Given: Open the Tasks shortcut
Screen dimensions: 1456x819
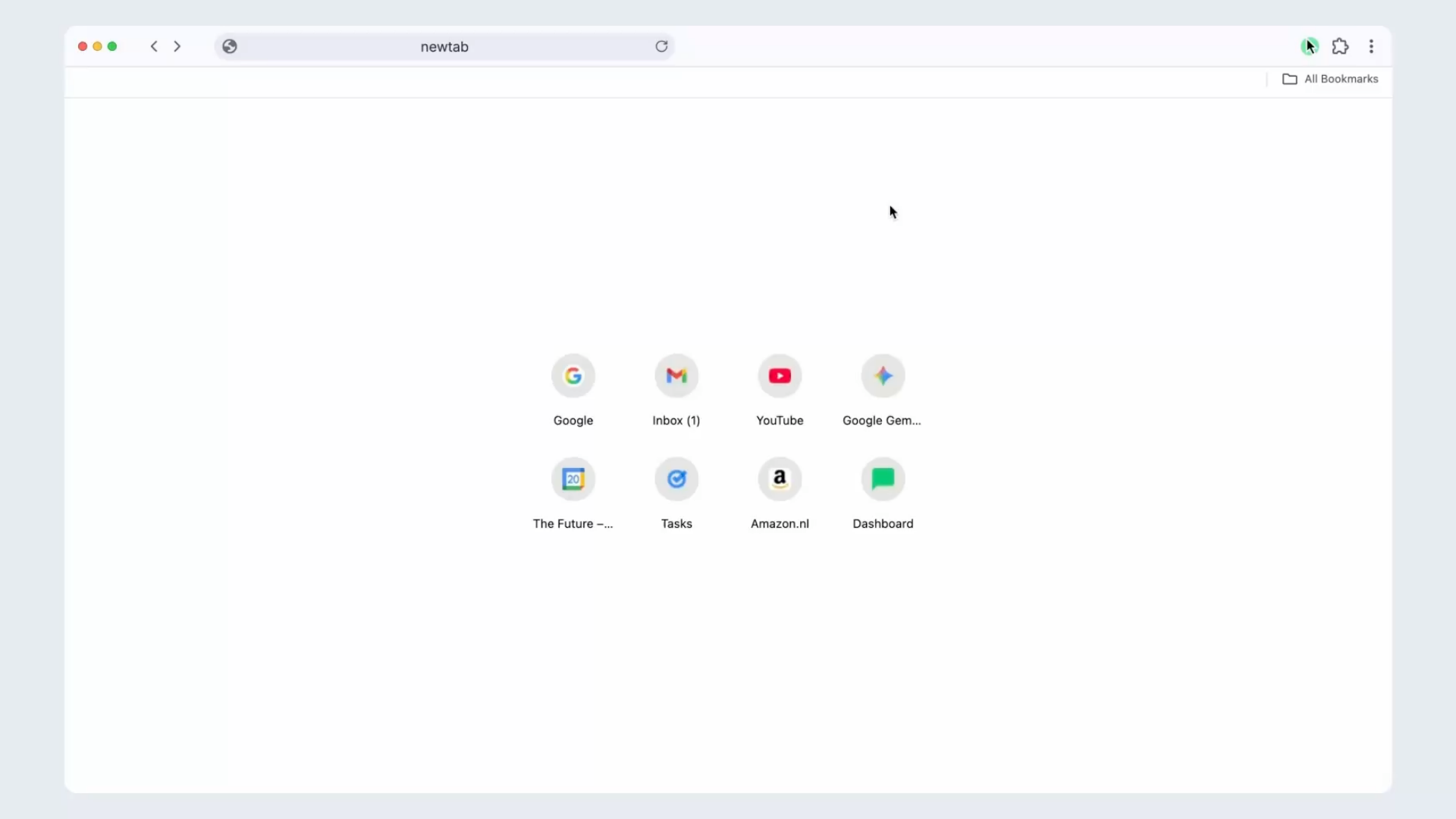Looking at the screenshot, I should click(x=676, y=479).
